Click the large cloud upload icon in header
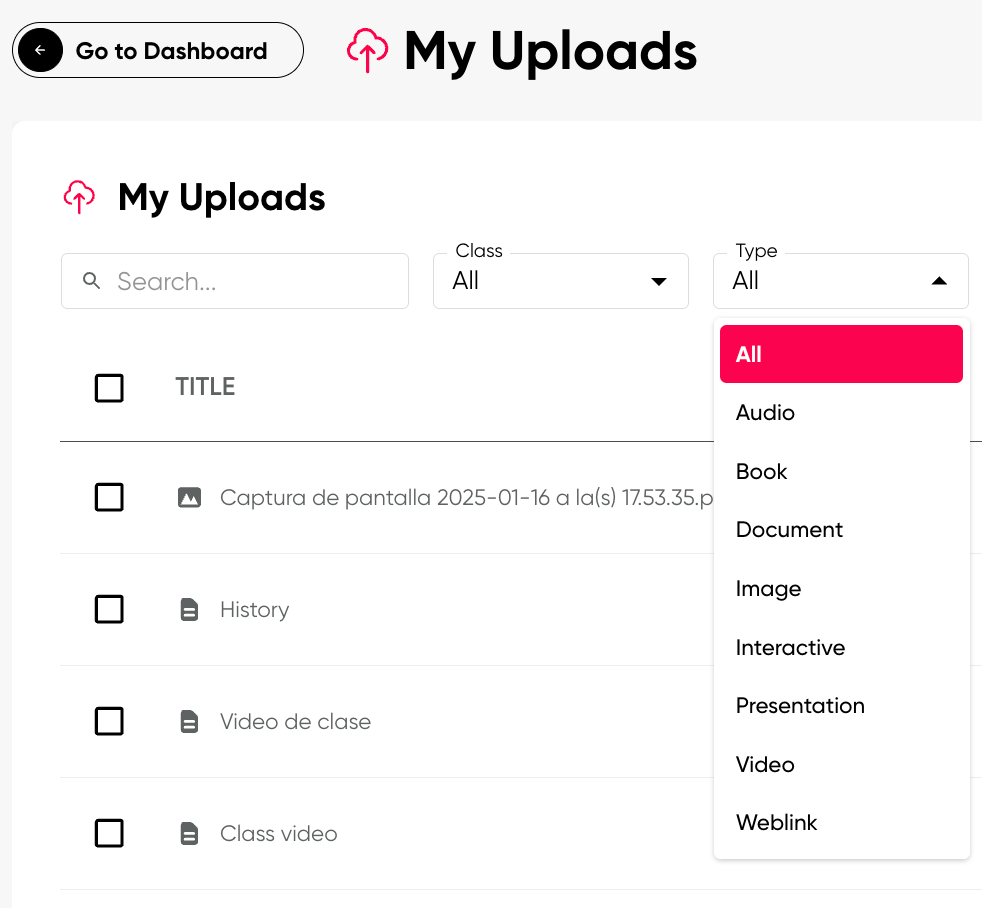The image size is (982, 908). tap(368, 50)
